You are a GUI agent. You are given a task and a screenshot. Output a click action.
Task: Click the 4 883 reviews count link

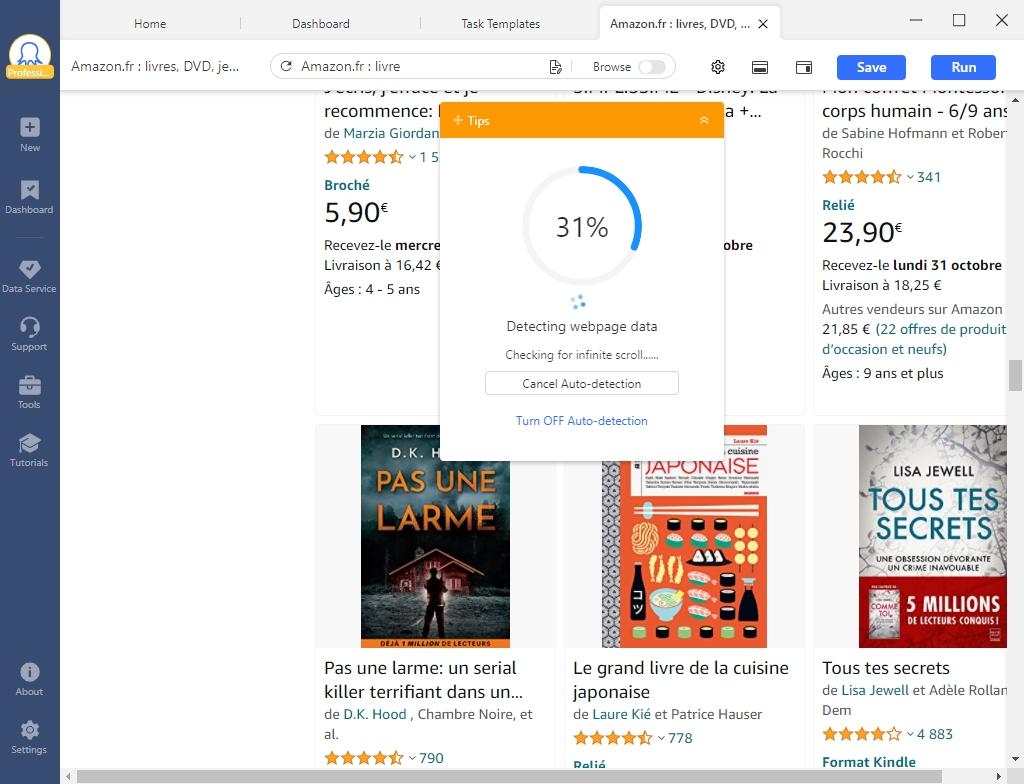(935, 734)
